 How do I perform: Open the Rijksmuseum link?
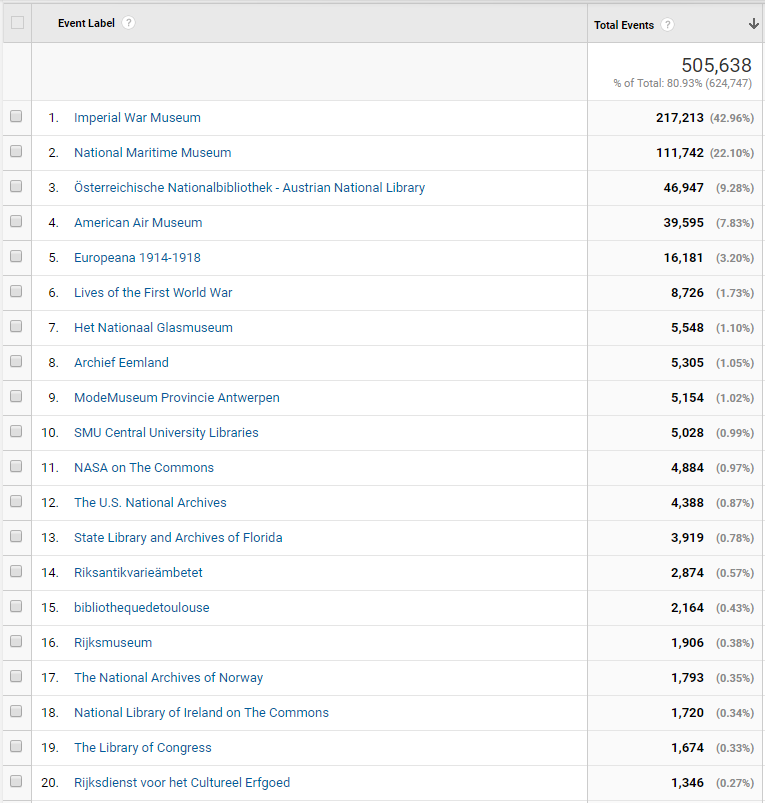pyautogui.click(x=113, y=643)
